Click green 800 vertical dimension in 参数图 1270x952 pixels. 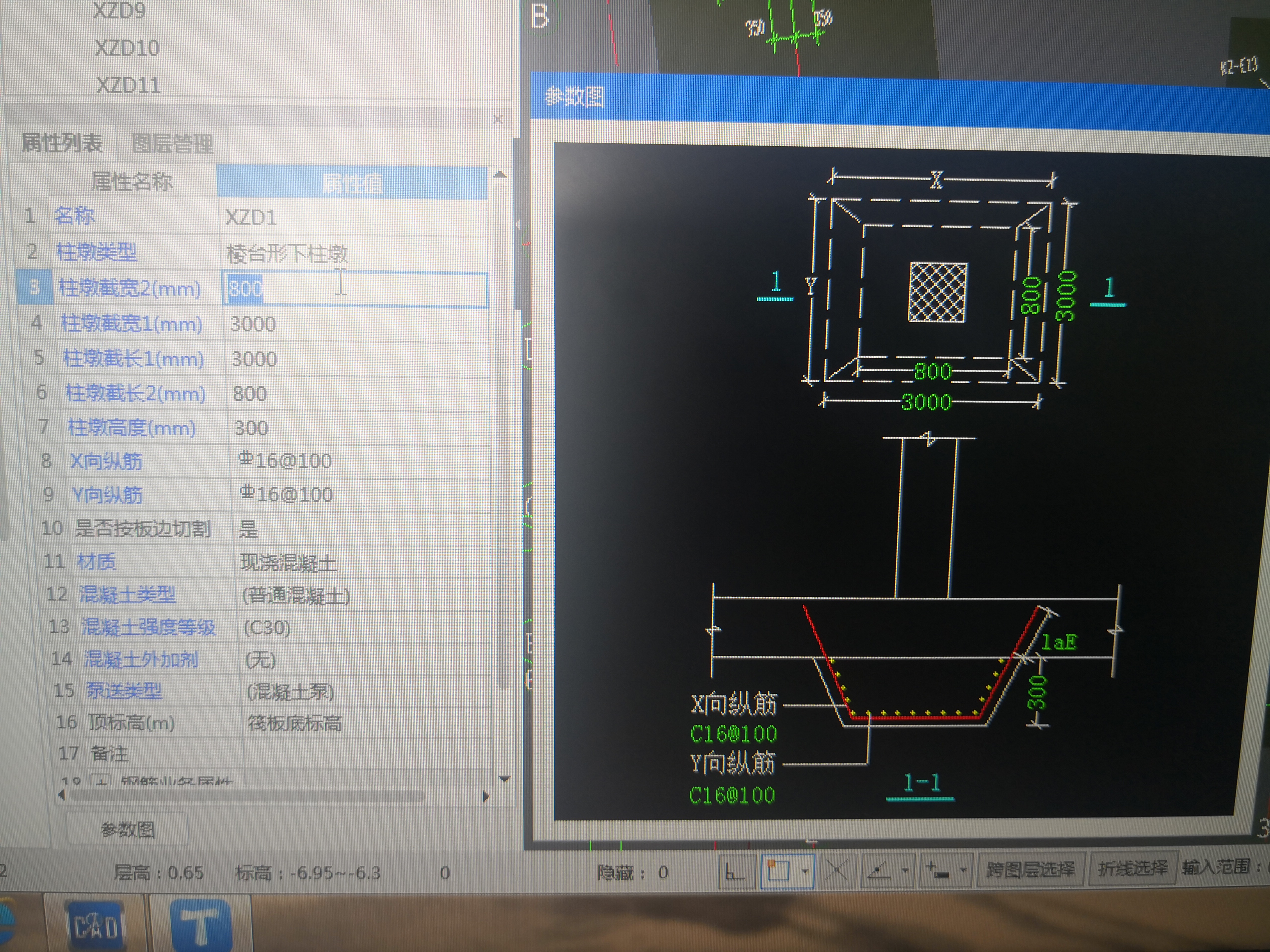pos(1031,296)
